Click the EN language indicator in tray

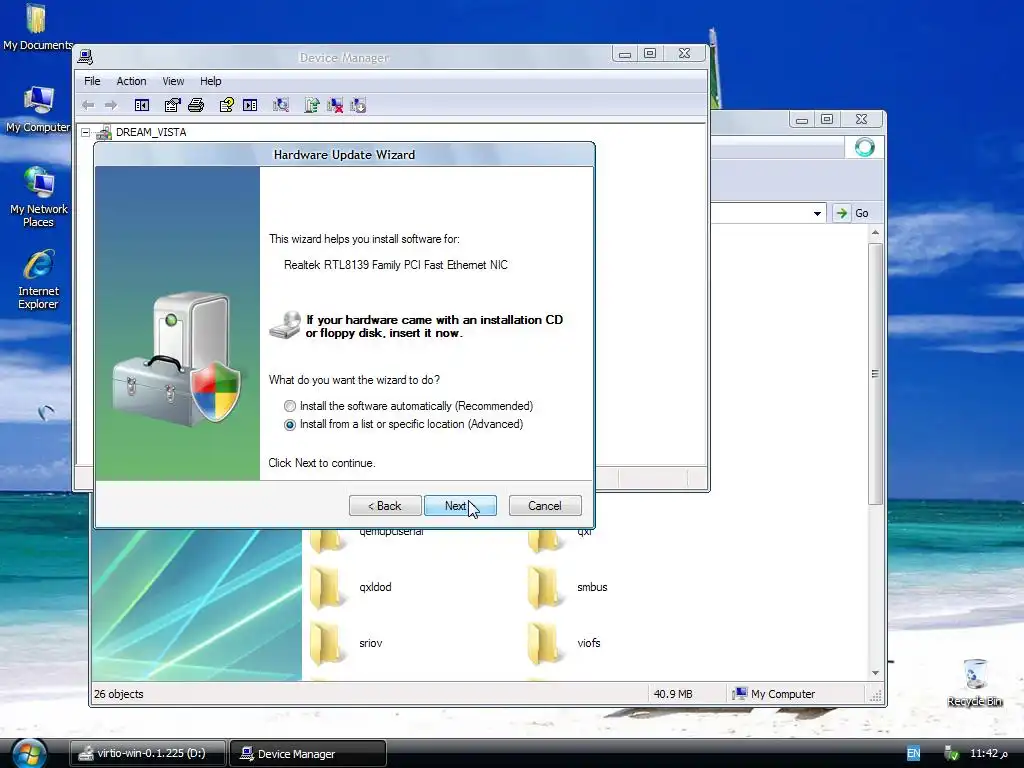(x=913, y=754)
